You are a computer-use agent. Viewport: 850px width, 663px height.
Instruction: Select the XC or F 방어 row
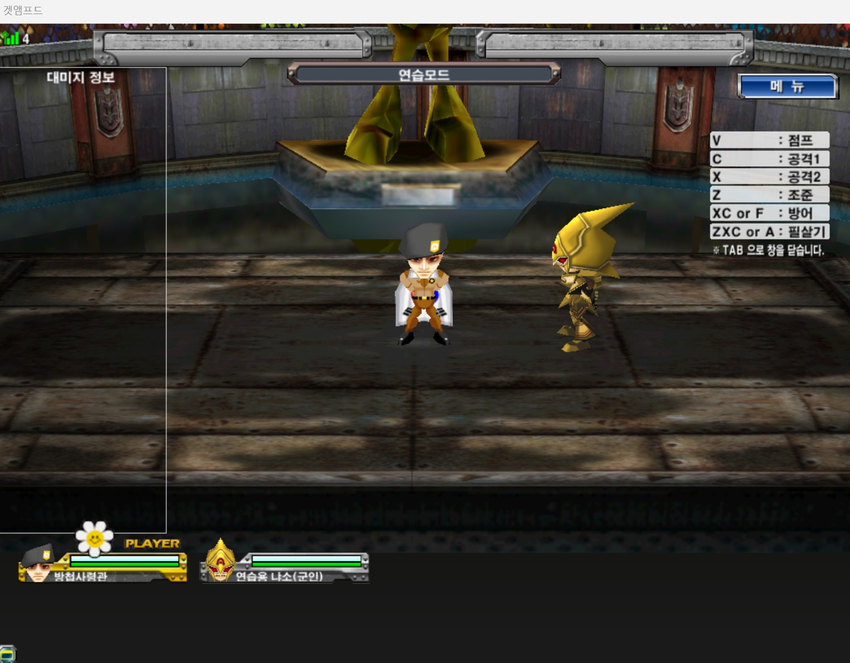pos(769,213)
